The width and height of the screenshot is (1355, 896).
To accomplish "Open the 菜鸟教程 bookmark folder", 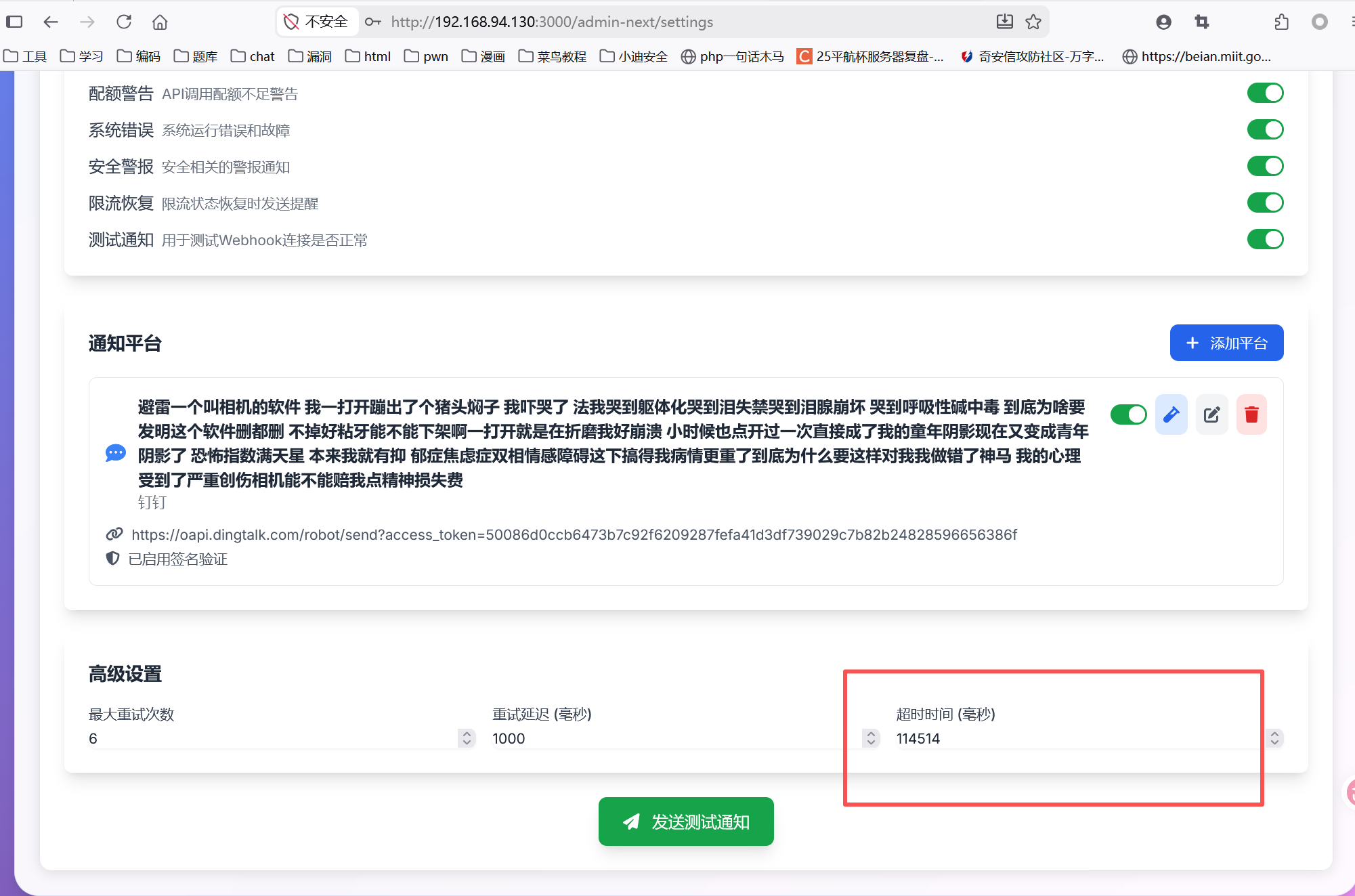I will (x=553, y=56).
